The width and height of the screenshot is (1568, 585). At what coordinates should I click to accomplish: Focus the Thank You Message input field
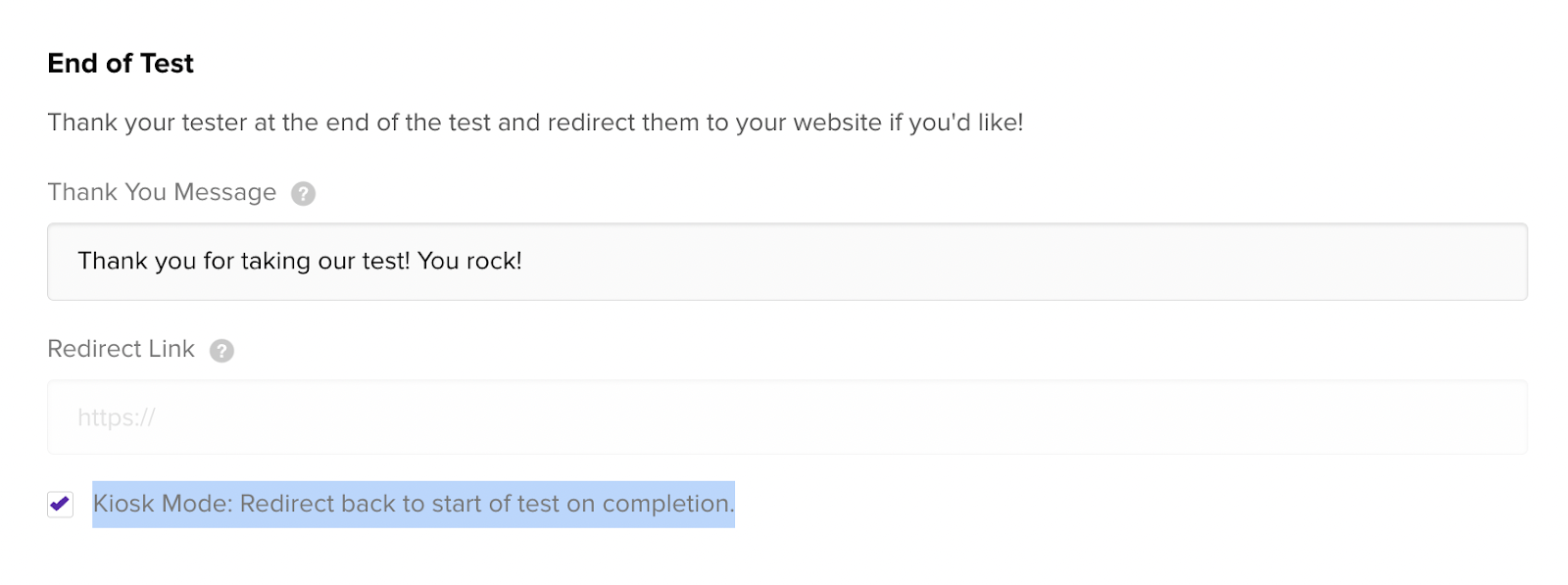[x=787, y=262]
